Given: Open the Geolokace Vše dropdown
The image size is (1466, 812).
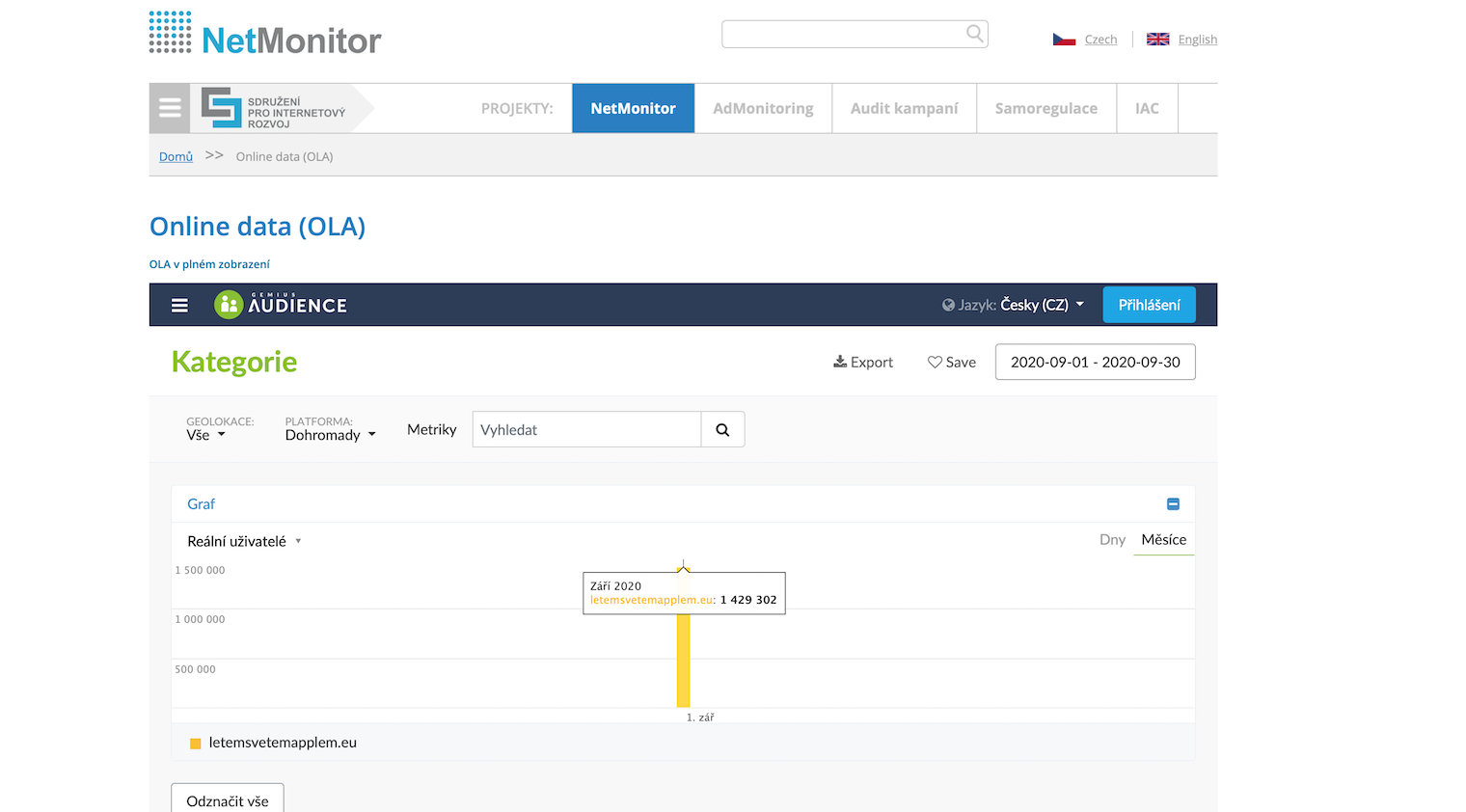Looking at the screenshot, I should click(x=206, y=435).
